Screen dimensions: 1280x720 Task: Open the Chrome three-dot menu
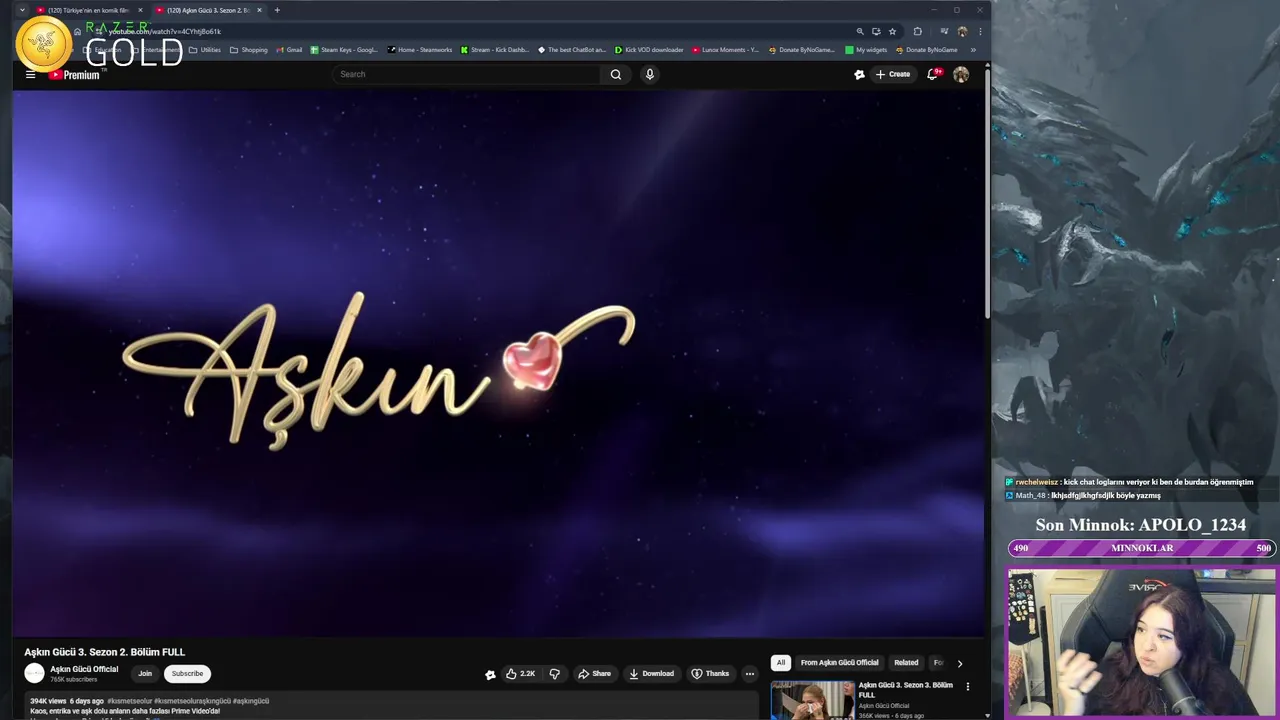tap(980, 31)
